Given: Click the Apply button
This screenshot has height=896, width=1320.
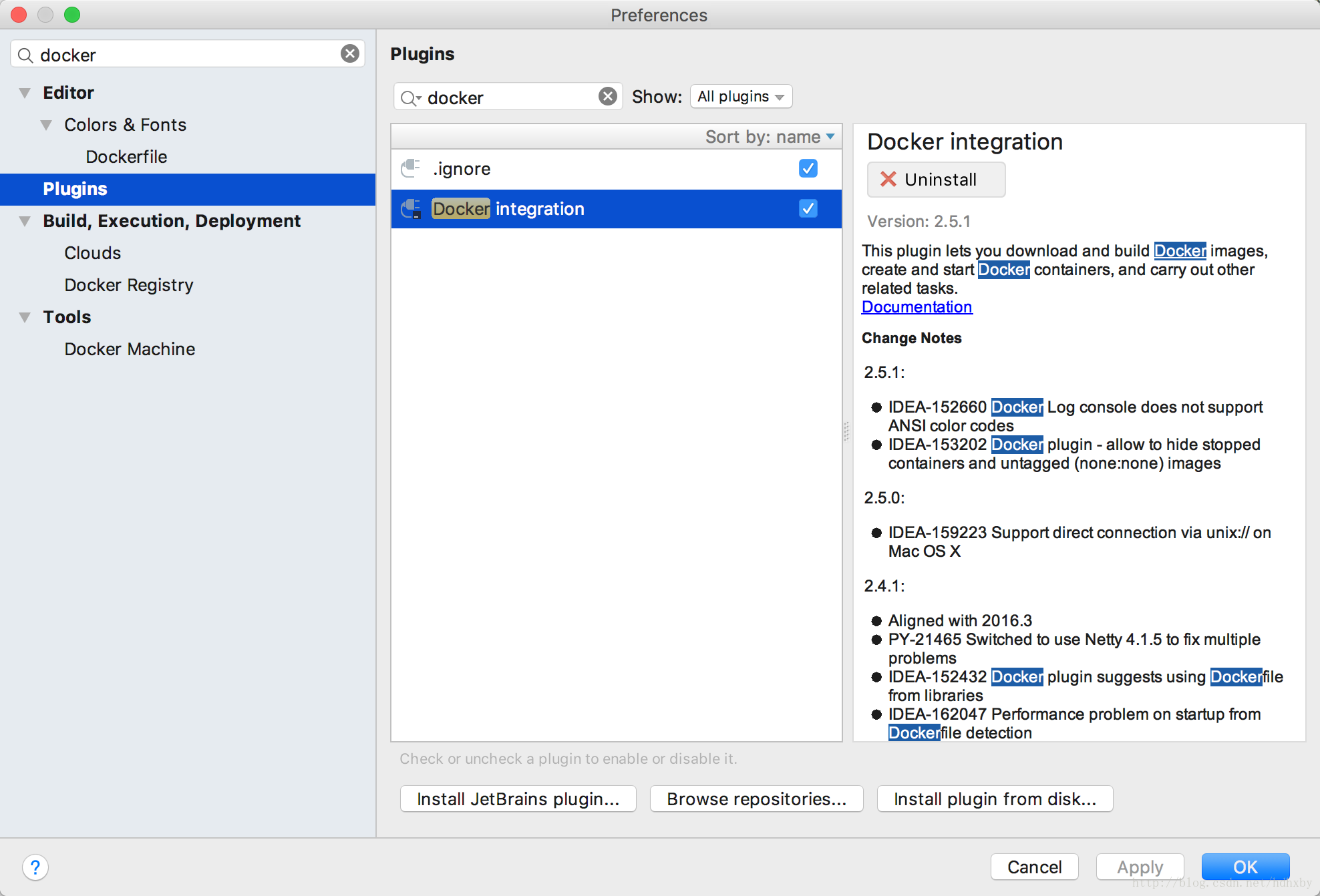Looking at the screenshot, I should pos(1140,867).
